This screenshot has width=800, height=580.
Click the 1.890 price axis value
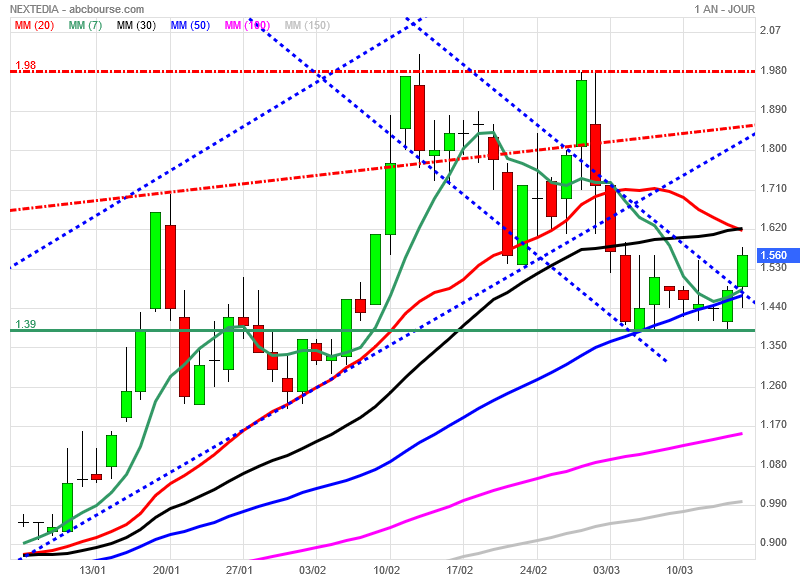click(x=773, y=109)
